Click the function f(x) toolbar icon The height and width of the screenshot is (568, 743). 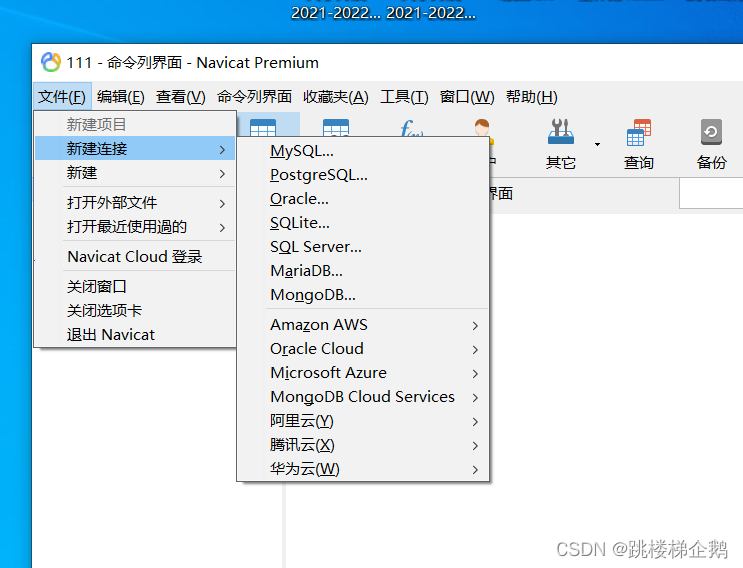click(x=411, y=127)
